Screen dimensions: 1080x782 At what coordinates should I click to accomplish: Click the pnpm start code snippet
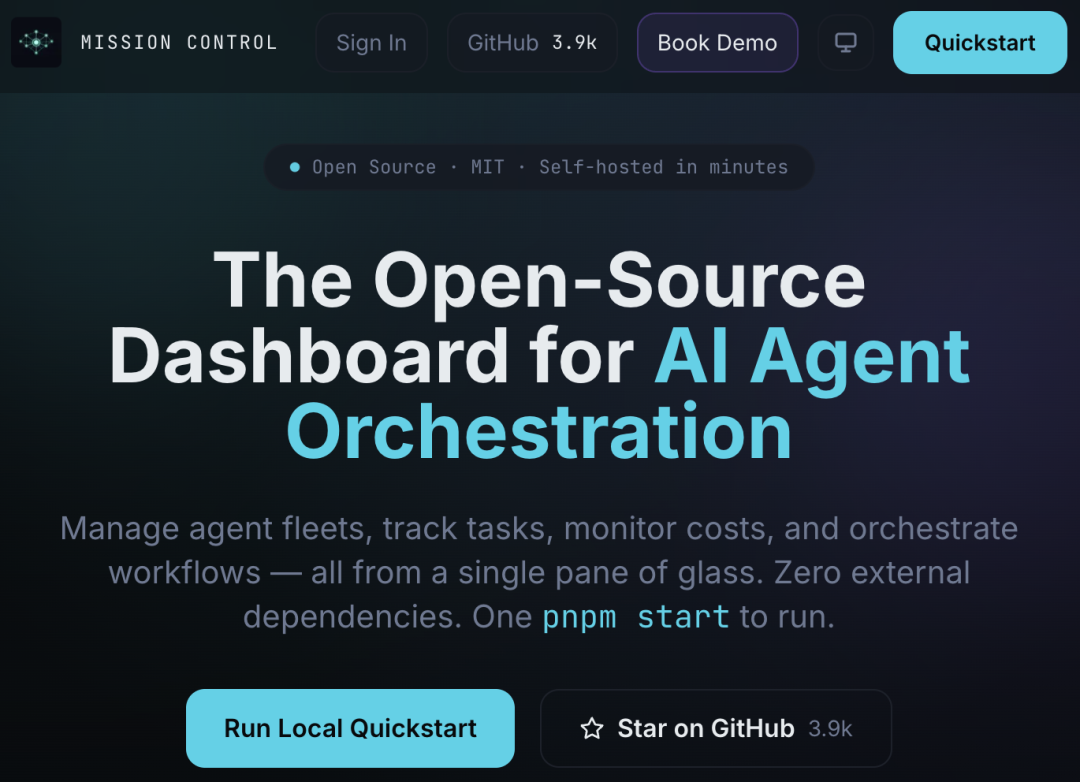(635, 617)
